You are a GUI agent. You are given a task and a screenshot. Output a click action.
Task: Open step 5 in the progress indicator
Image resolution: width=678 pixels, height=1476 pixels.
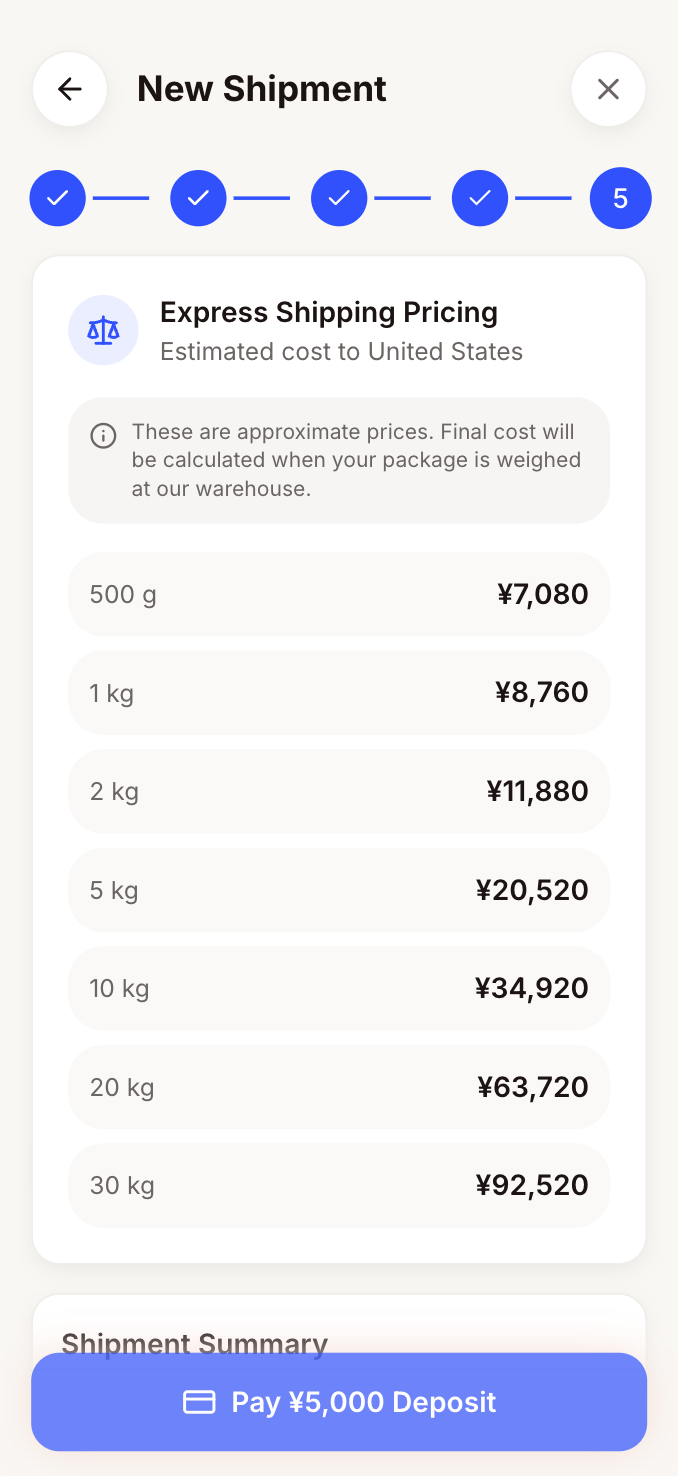coord(620,198)
